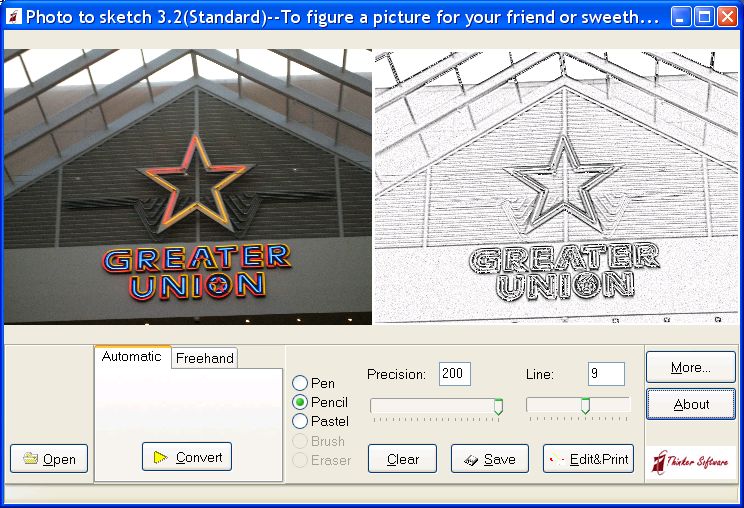Image resolution: width=744 pixels, height=508 pixels.
Task: Start conversion with the Convert button
Action: pos(187,457)
